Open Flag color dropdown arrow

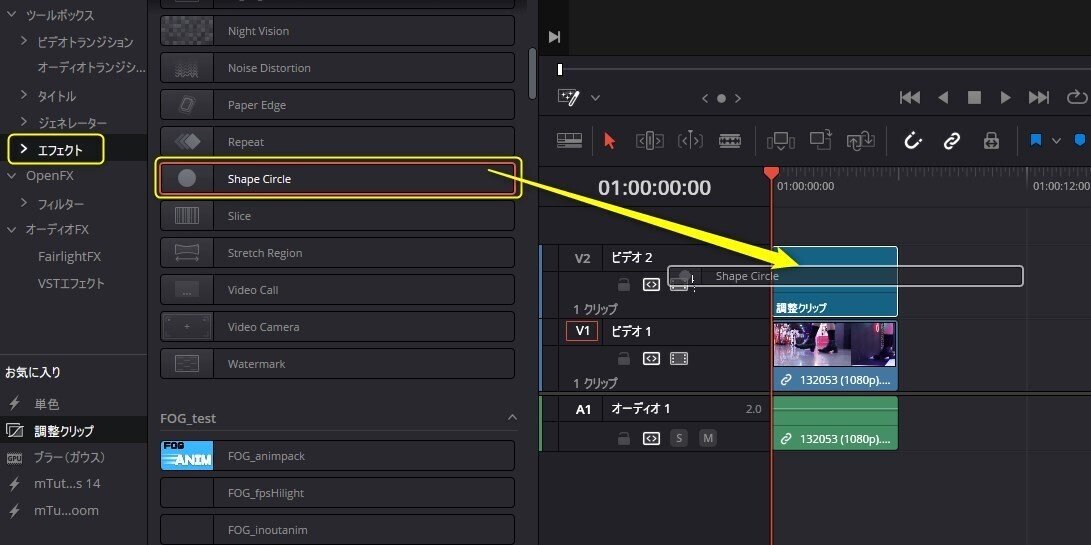1056,141
